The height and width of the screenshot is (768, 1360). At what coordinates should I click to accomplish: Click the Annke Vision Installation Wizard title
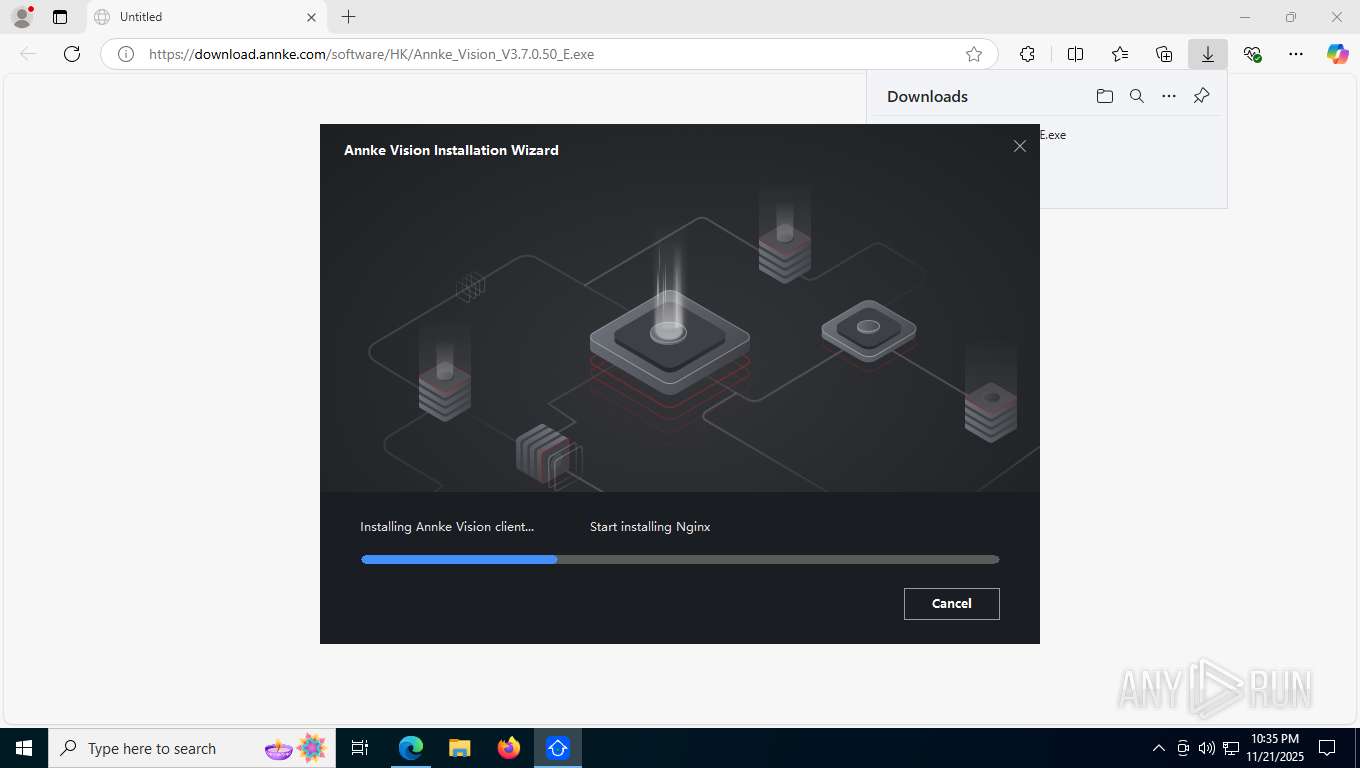click(451, 150)
